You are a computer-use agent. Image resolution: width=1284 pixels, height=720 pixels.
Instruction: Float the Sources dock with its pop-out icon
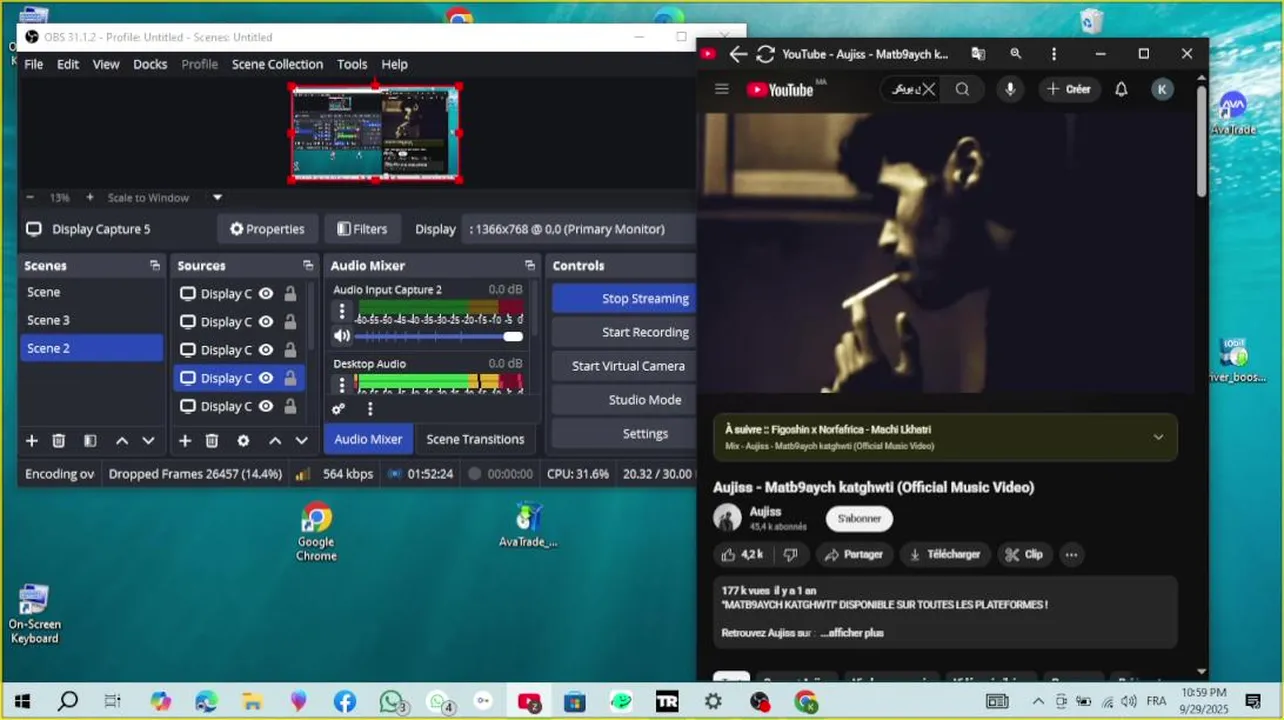click(308, 266)
